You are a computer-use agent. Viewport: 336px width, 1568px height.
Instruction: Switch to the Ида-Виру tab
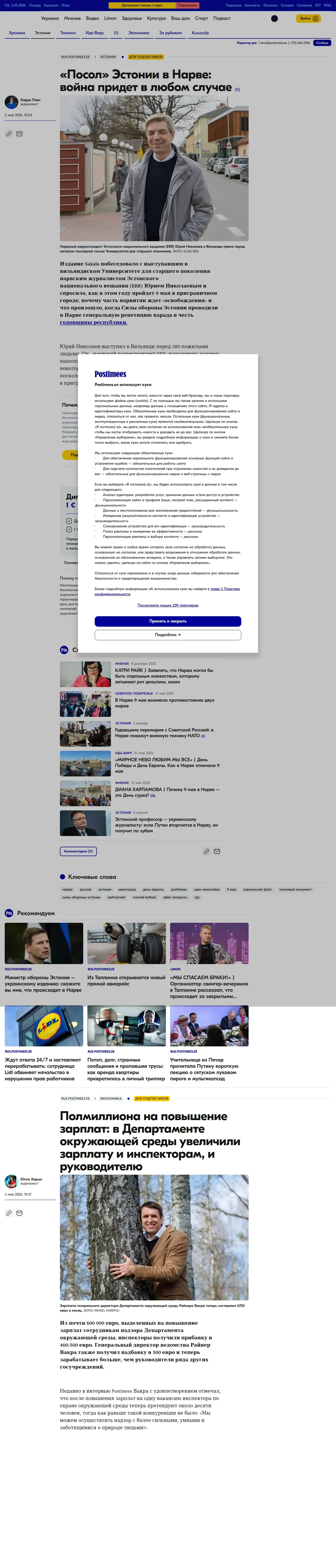pos(94,33)
